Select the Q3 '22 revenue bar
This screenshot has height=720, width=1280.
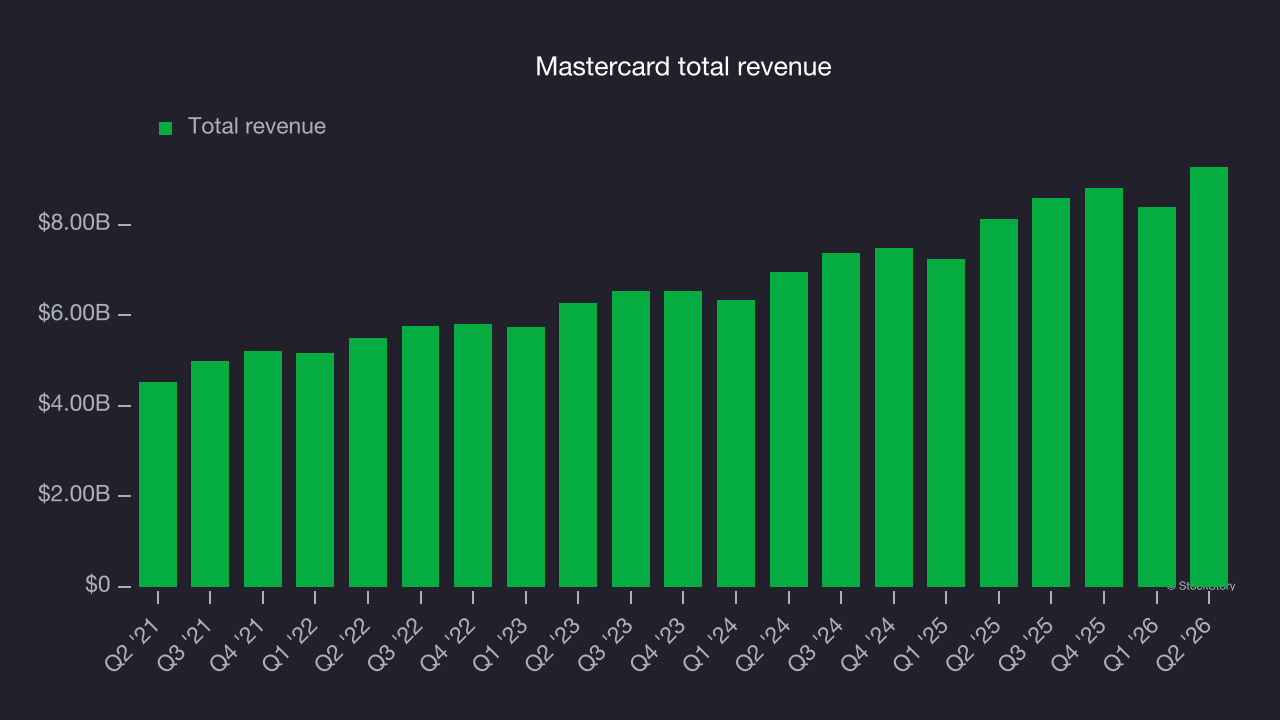click(x=421, y=456)
